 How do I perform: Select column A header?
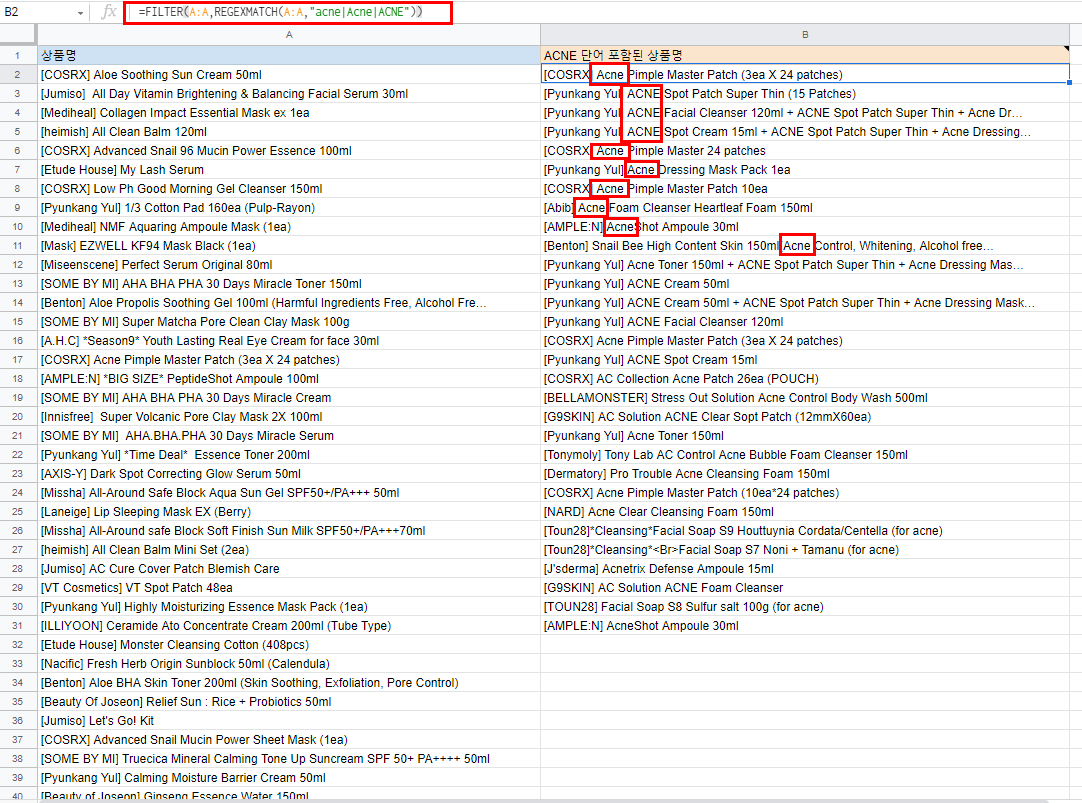pos(289,34)
